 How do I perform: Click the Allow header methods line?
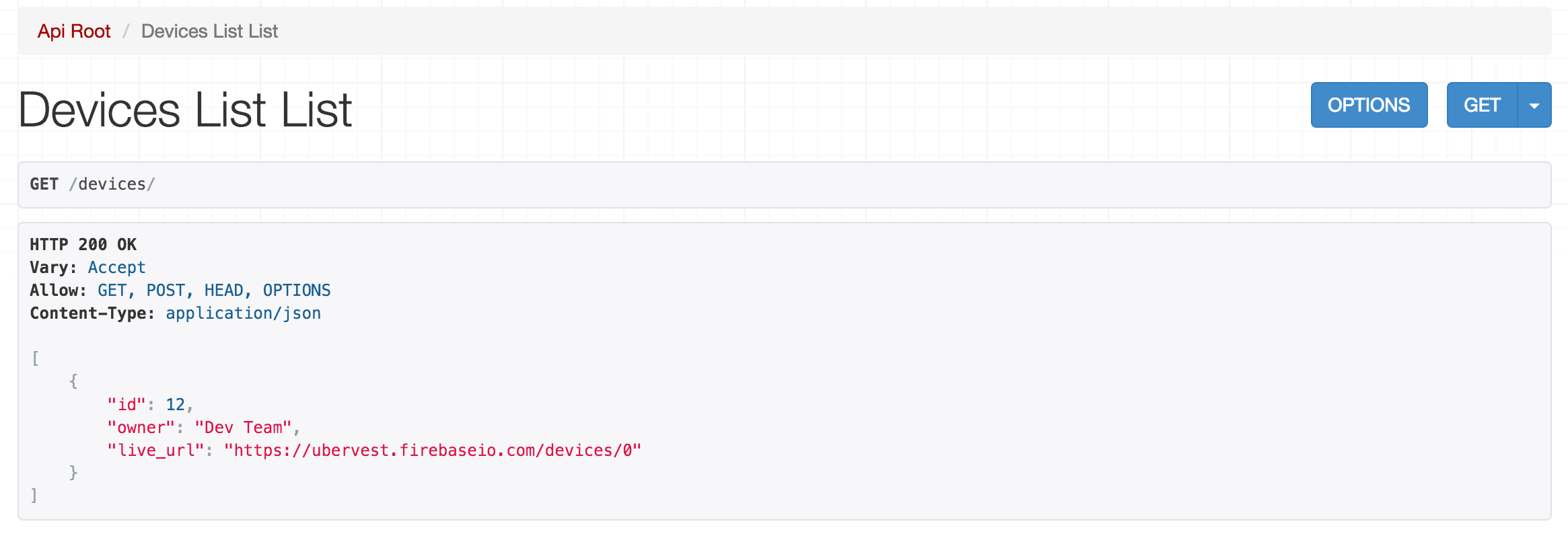(x=180, y=291)
